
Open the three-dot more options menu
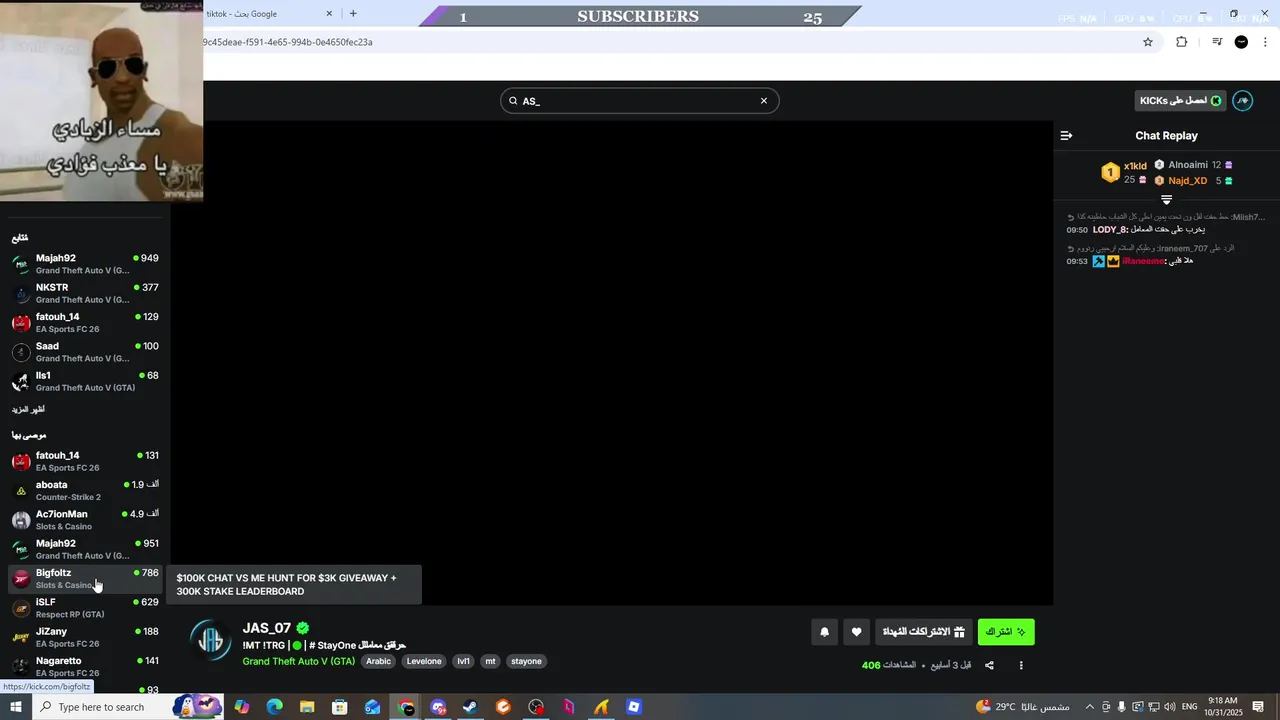[1021, 665]
